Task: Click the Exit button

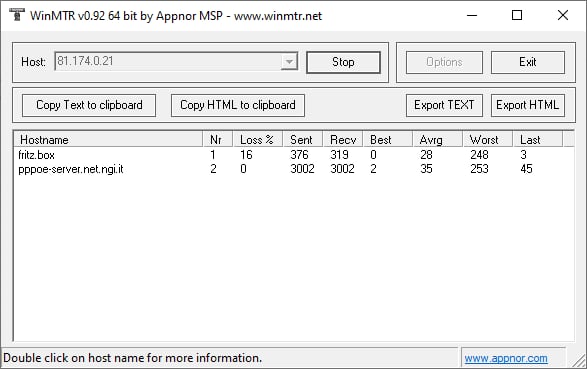Action: tap(527, 62)
